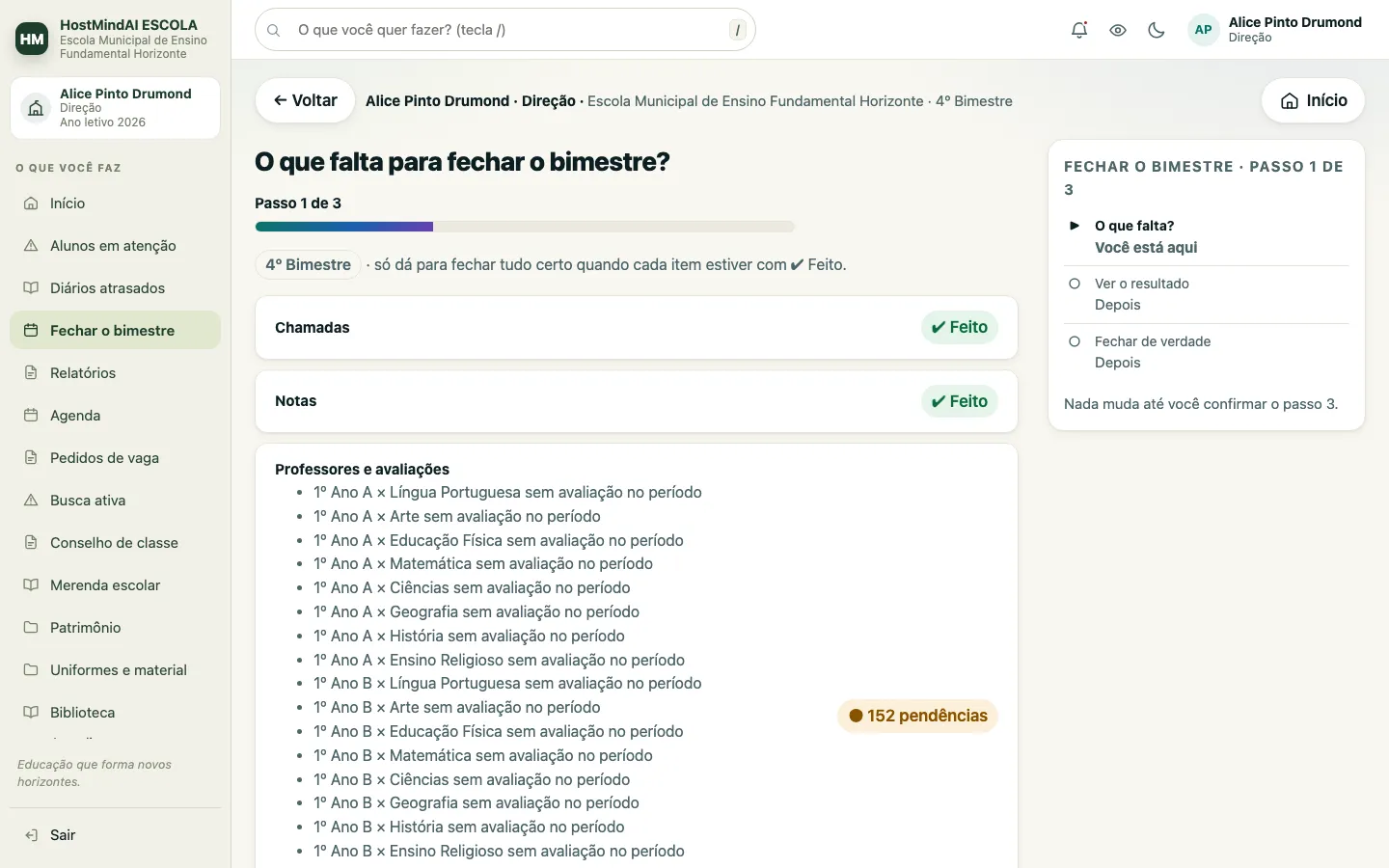Viewport: 1389px width, 868px height.
Task: Click '1º Ano A × Matemática' pending item
Action: [483, 563]
